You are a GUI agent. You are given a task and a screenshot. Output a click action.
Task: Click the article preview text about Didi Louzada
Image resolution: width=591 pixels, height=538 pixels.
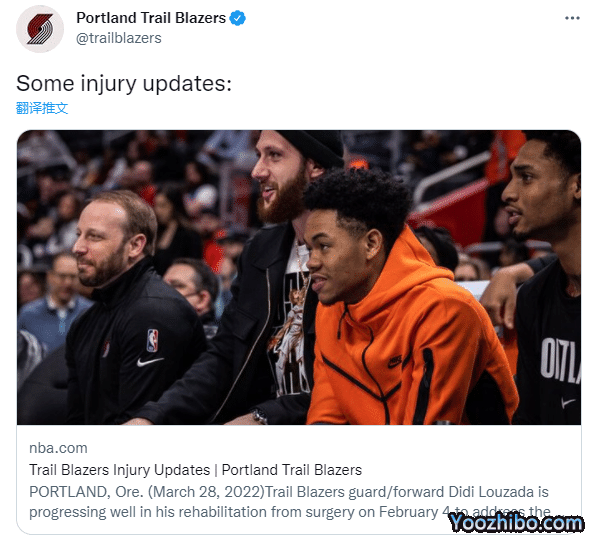[289, 502]
